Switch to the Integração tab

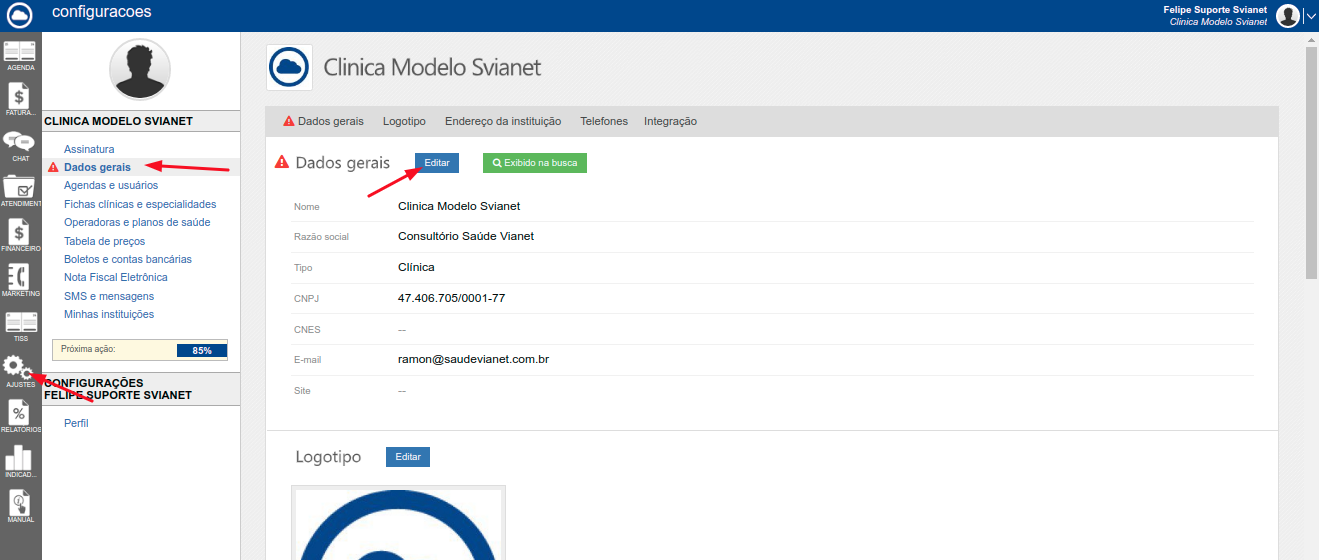click(x=670, y=121)
